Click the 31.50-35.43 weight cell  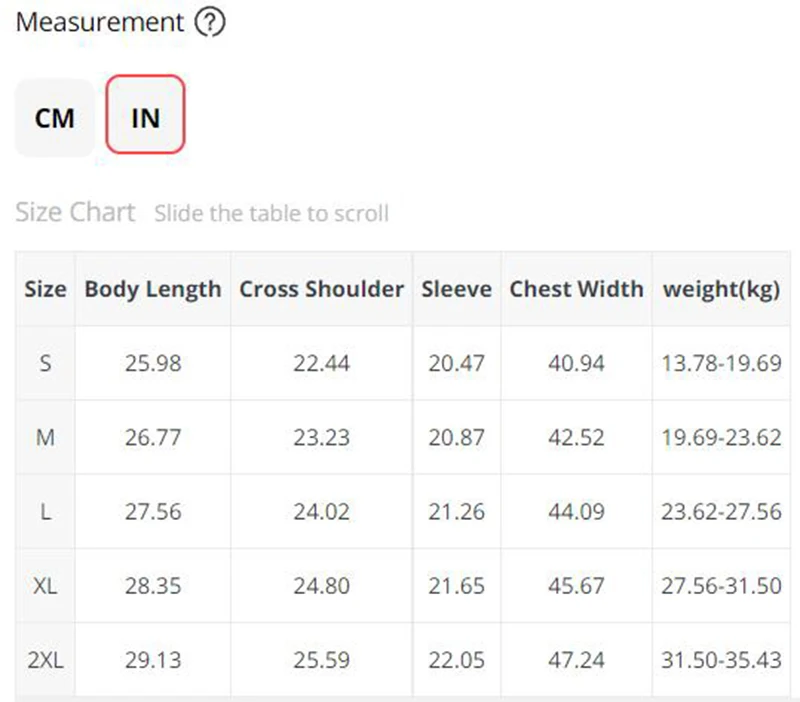tap(721, 660)
